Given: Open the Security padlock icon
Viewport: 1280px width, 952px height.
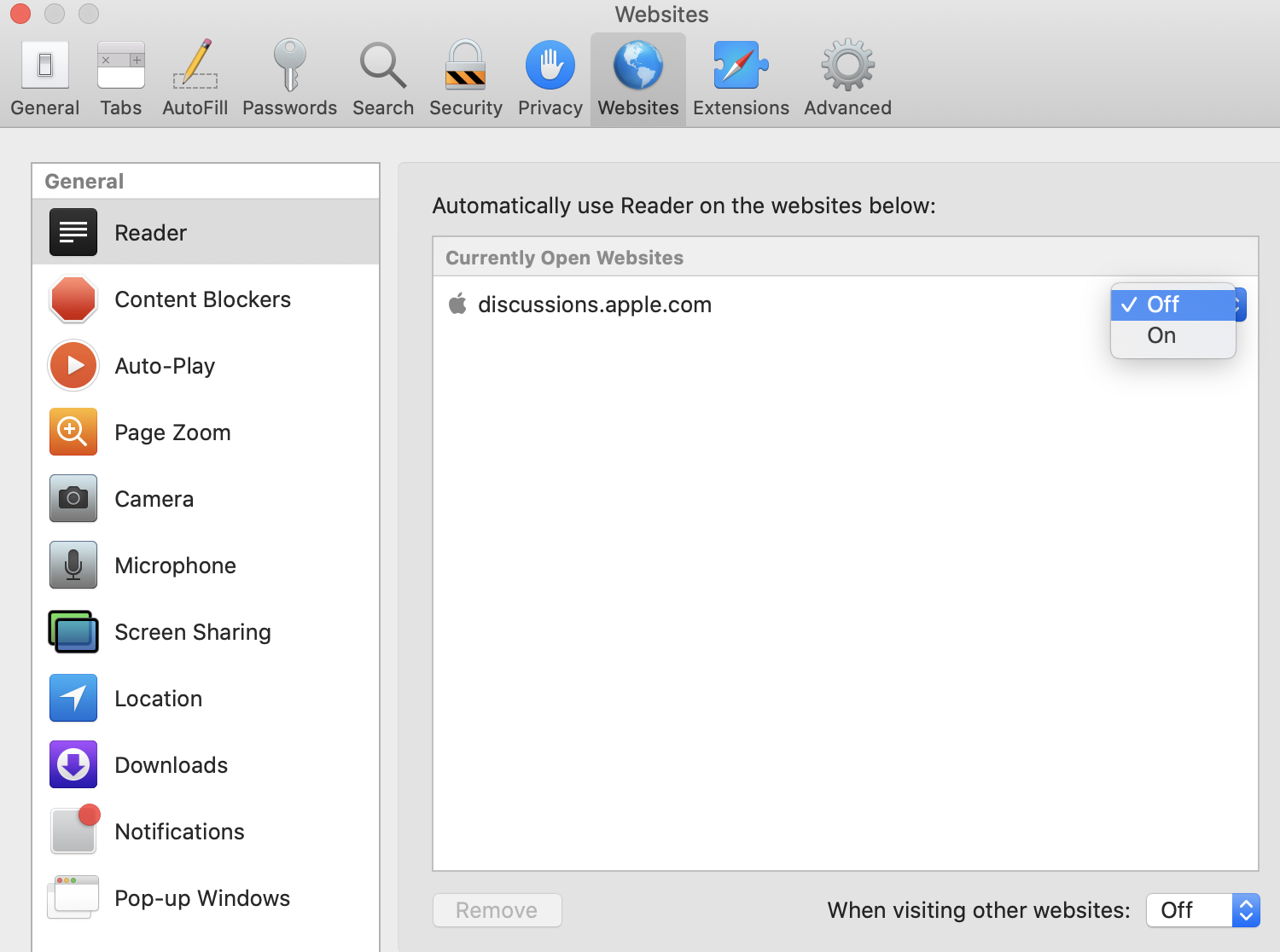Looking at the screenshot, I should (x=465, y=66).
